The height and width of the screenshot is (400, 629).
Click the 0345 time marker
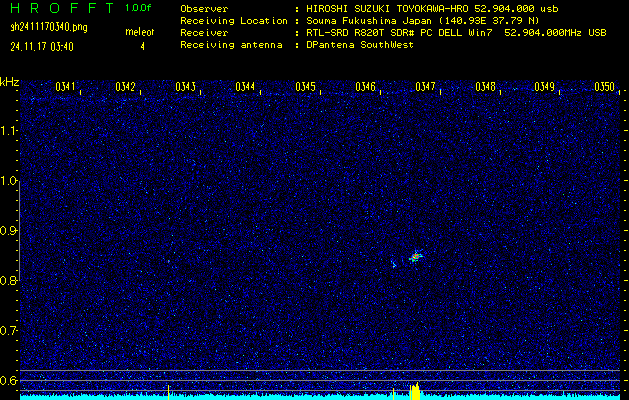tap(306, 87)
